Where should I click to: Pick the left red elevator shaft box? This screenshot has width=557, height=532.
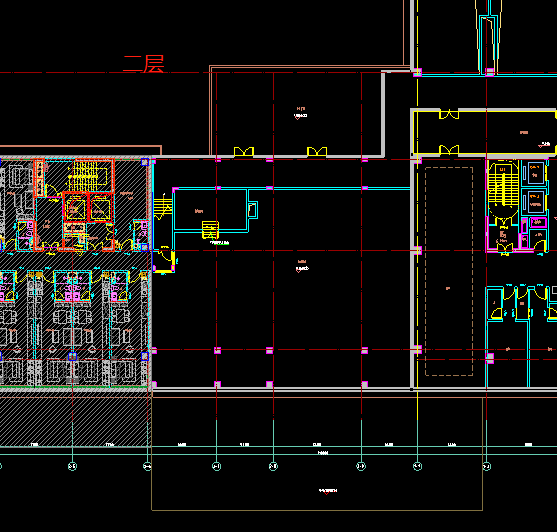click(75, 207)
